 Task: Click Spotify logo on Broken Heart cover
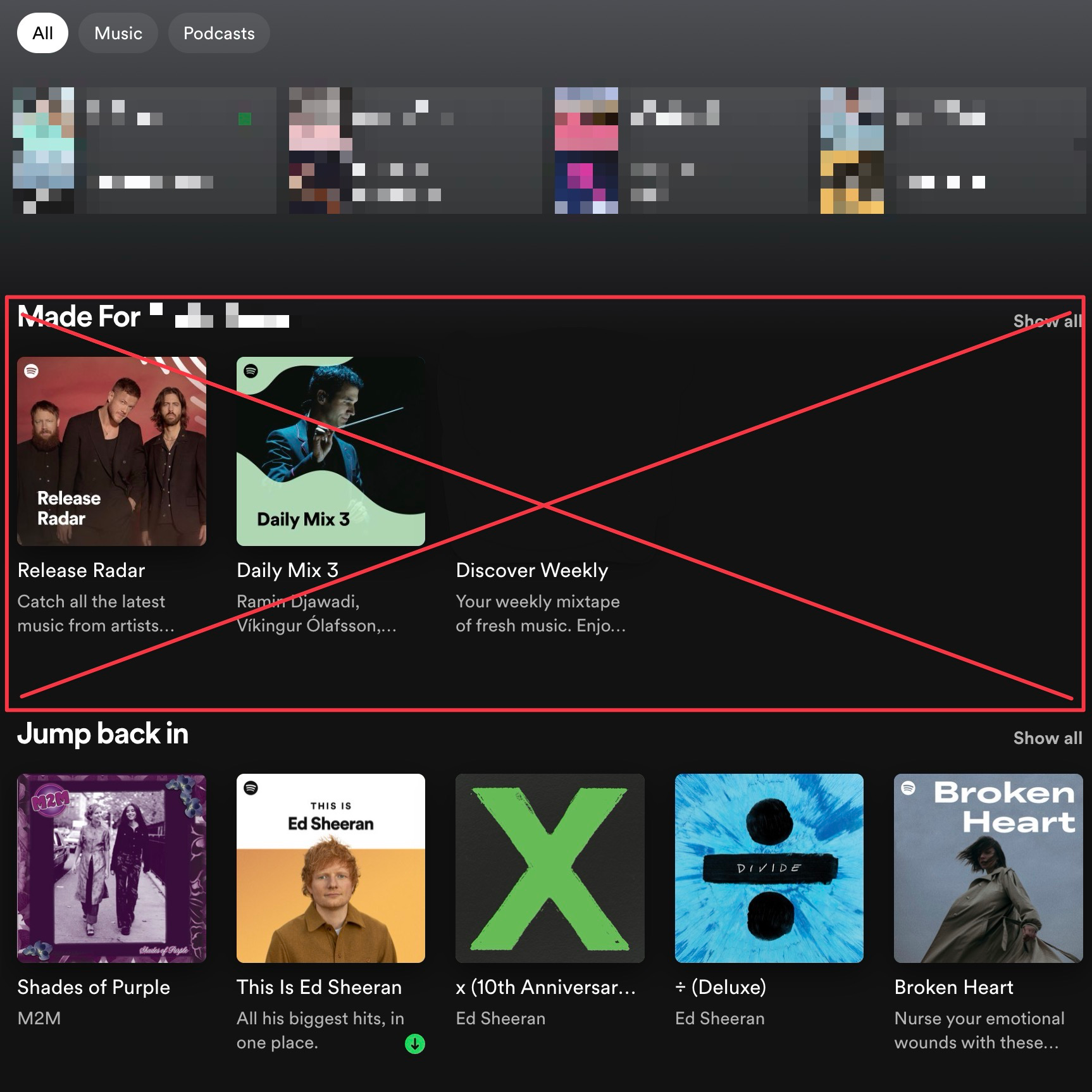[x=909, y=788]
